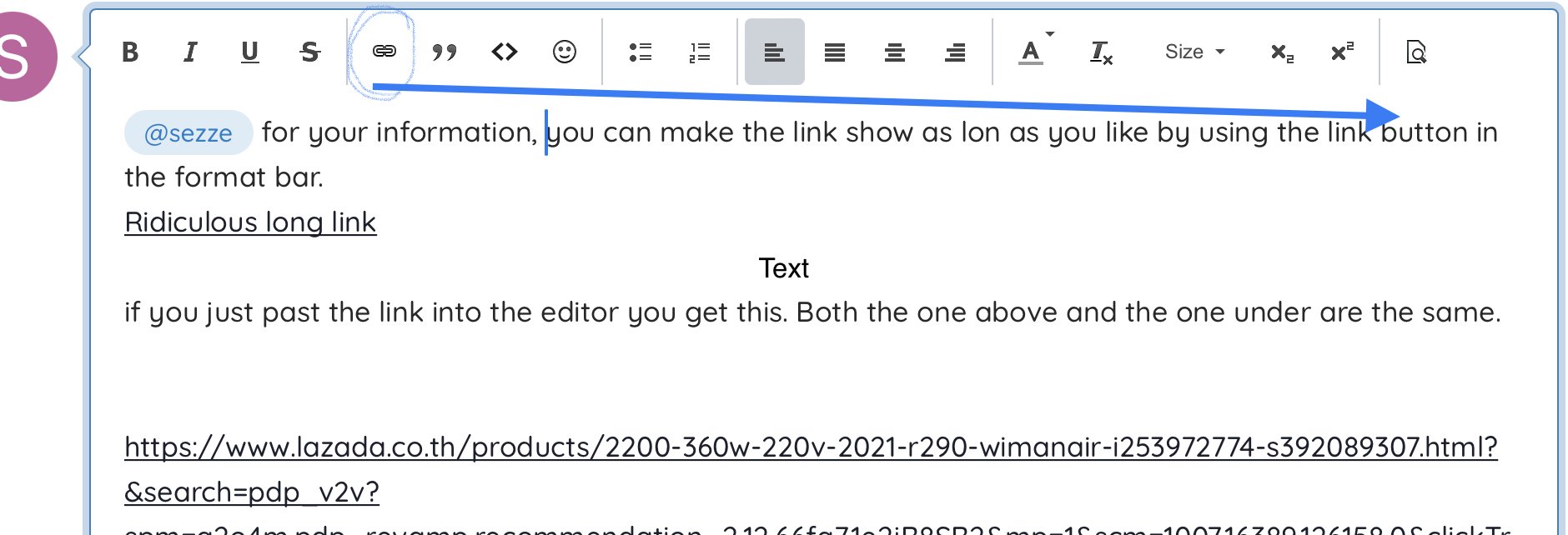Image resolution: width=1568 pixels, height=535 pixels.
Task: Insert a numbered list
Action: point(700,52)
